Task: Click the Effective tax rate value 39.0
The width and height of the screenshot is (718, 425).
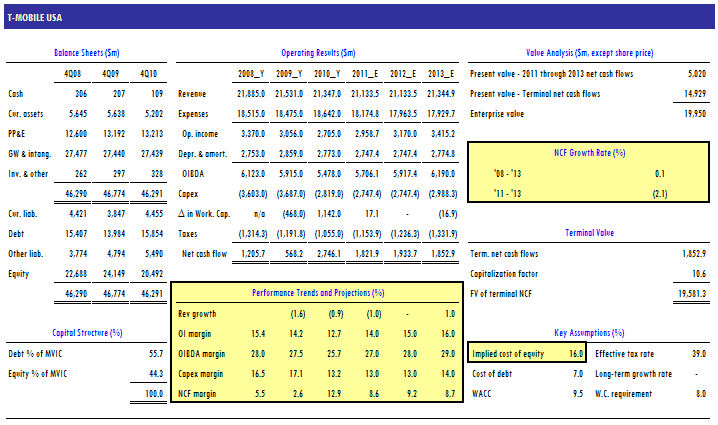Action: pyautogui.click(x=699, y=353)
